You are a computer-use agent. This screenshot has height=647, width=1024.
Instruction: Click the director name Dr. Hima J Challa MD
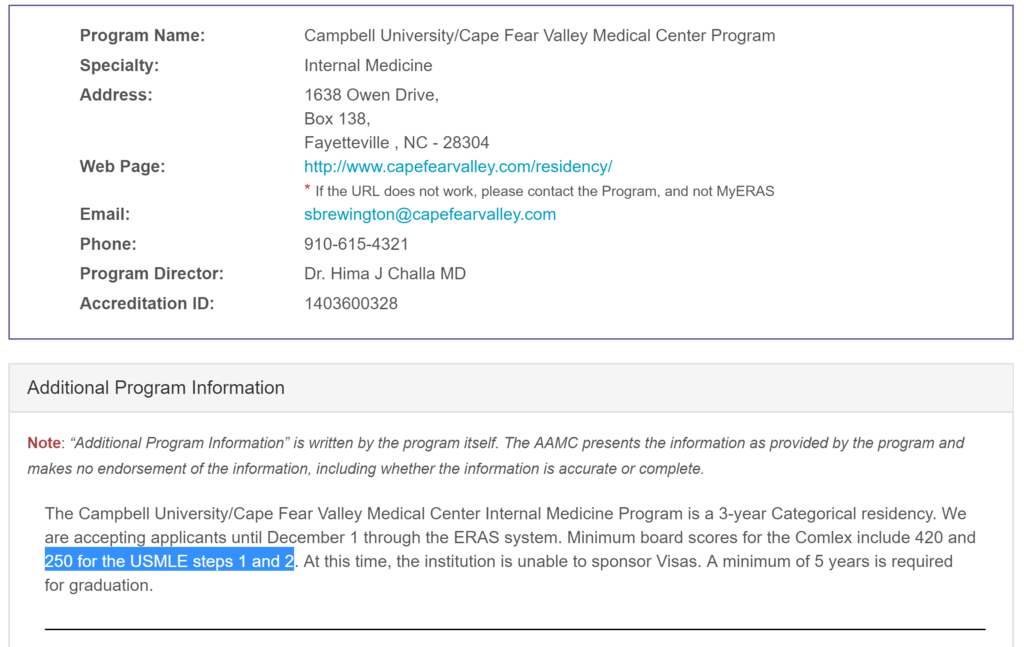385,274
